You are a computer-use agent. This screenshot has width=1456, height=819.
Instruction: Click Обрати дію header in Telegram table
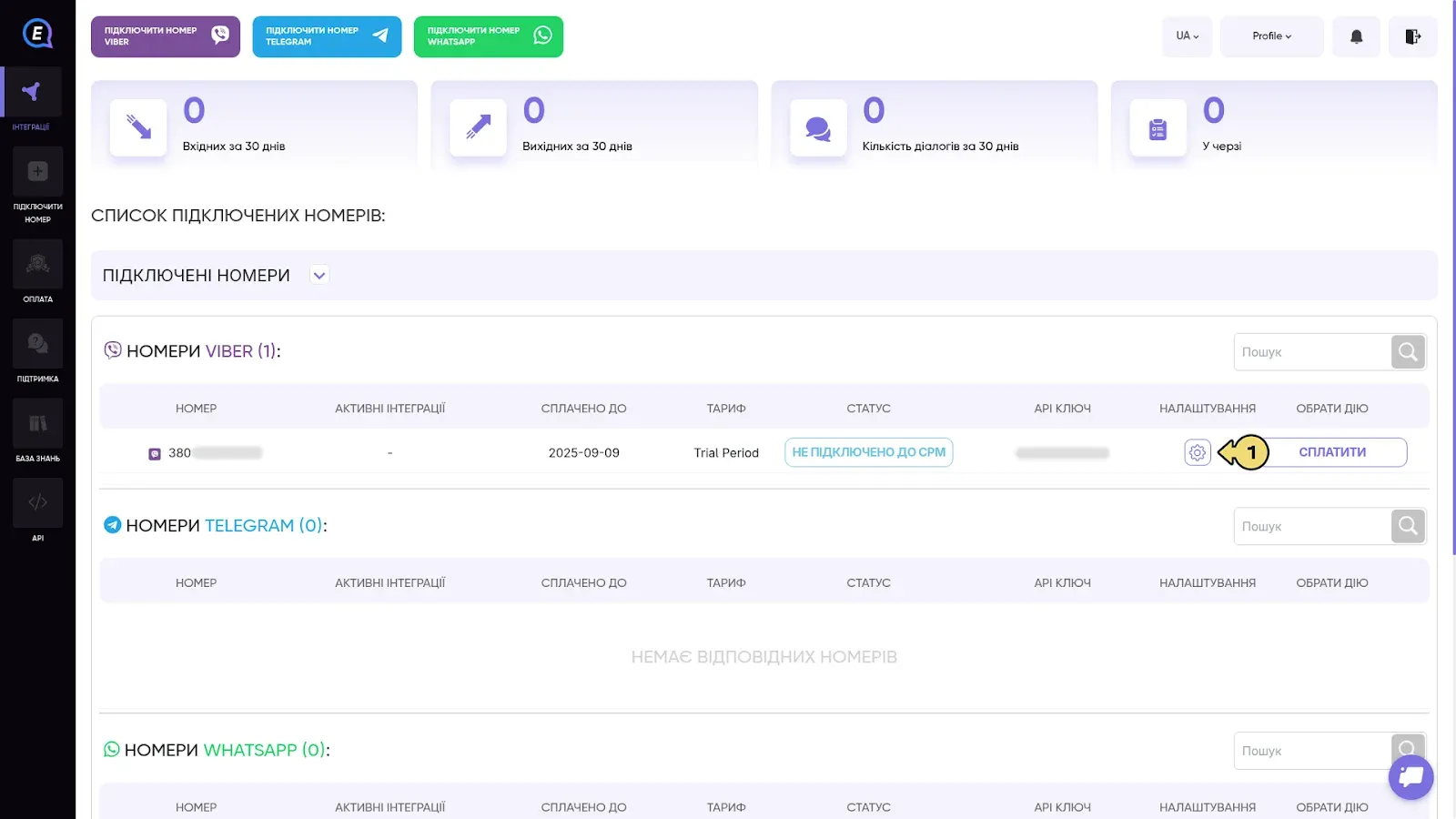pos(1332,582)
